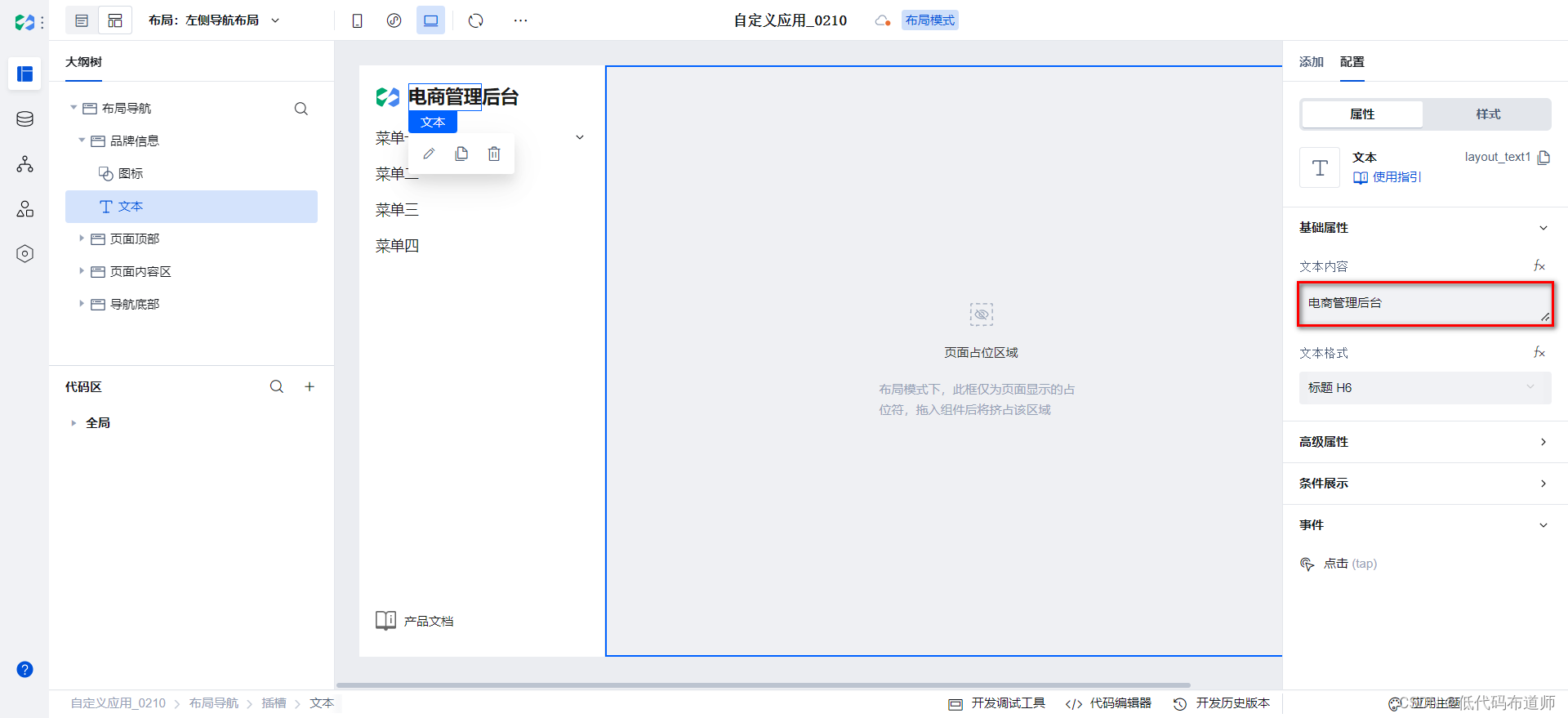Open 开发历史版本 in bottom bar
This screenshot has width=1568, height=718.
point(1222,703)
